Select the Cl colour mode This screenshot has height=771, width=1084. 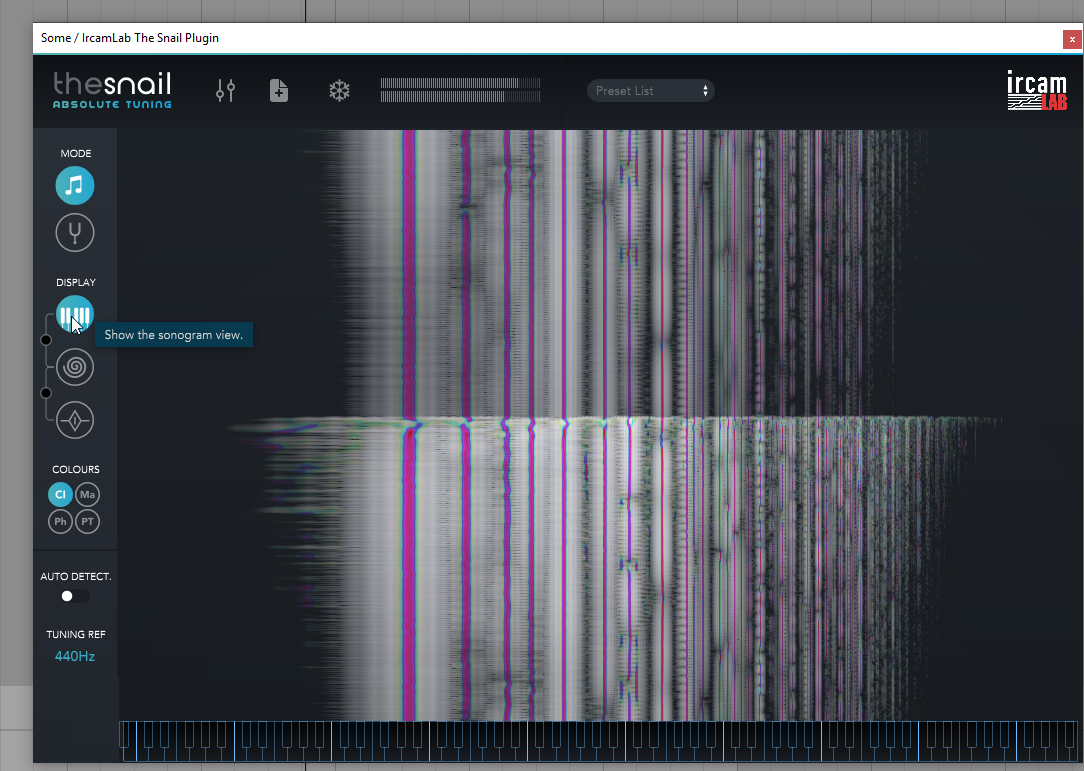click(x=61, y=494)
